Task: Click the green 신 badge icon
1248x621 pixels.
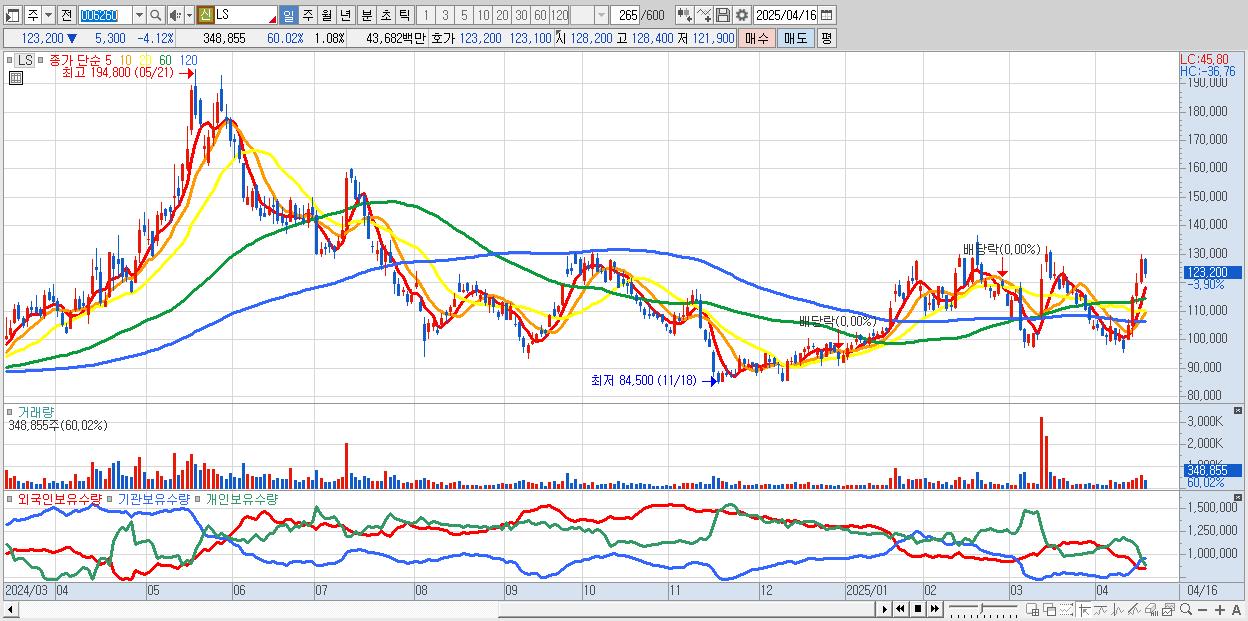Action: coord(205,15)
